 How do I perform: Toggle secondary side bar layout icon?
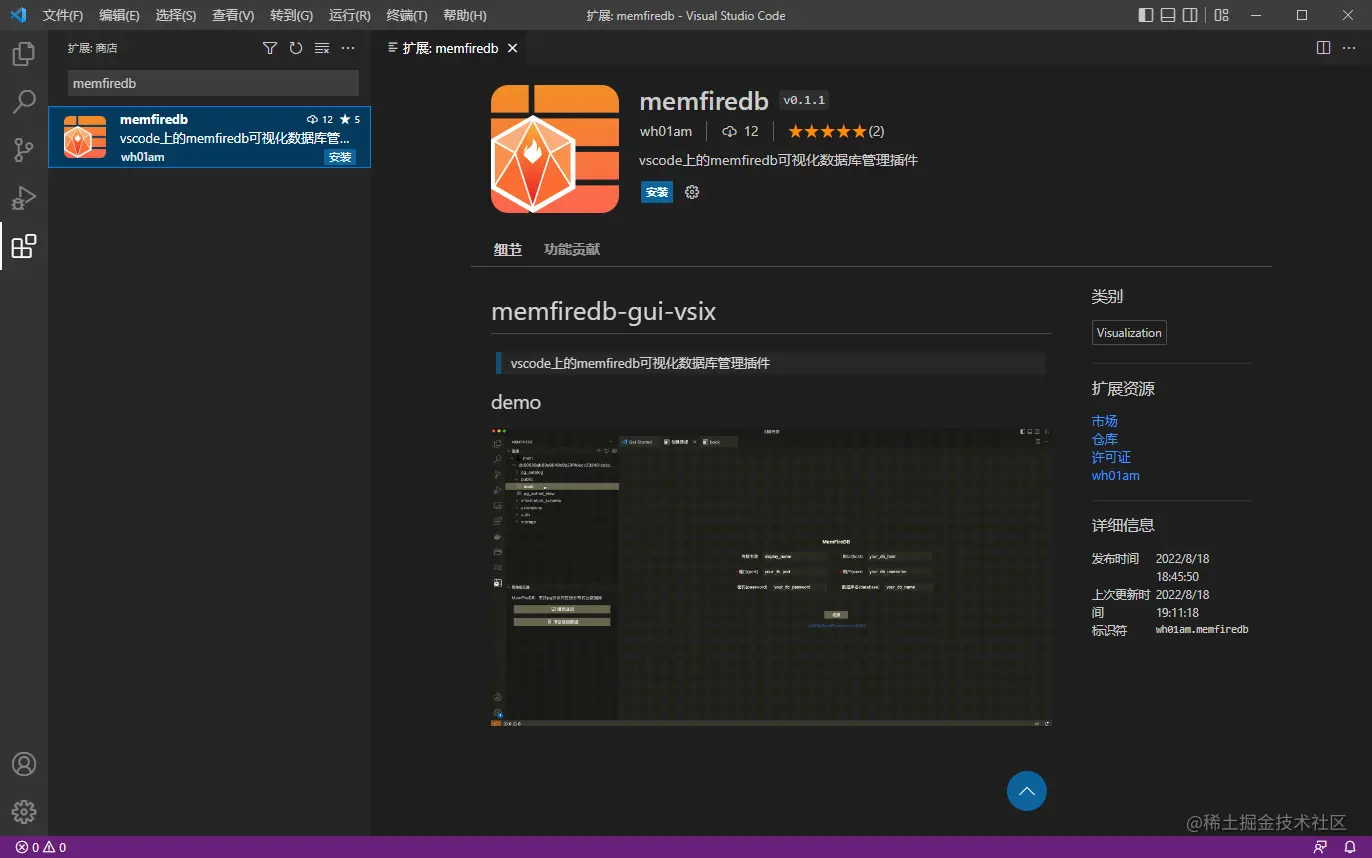coord(1190,15)
